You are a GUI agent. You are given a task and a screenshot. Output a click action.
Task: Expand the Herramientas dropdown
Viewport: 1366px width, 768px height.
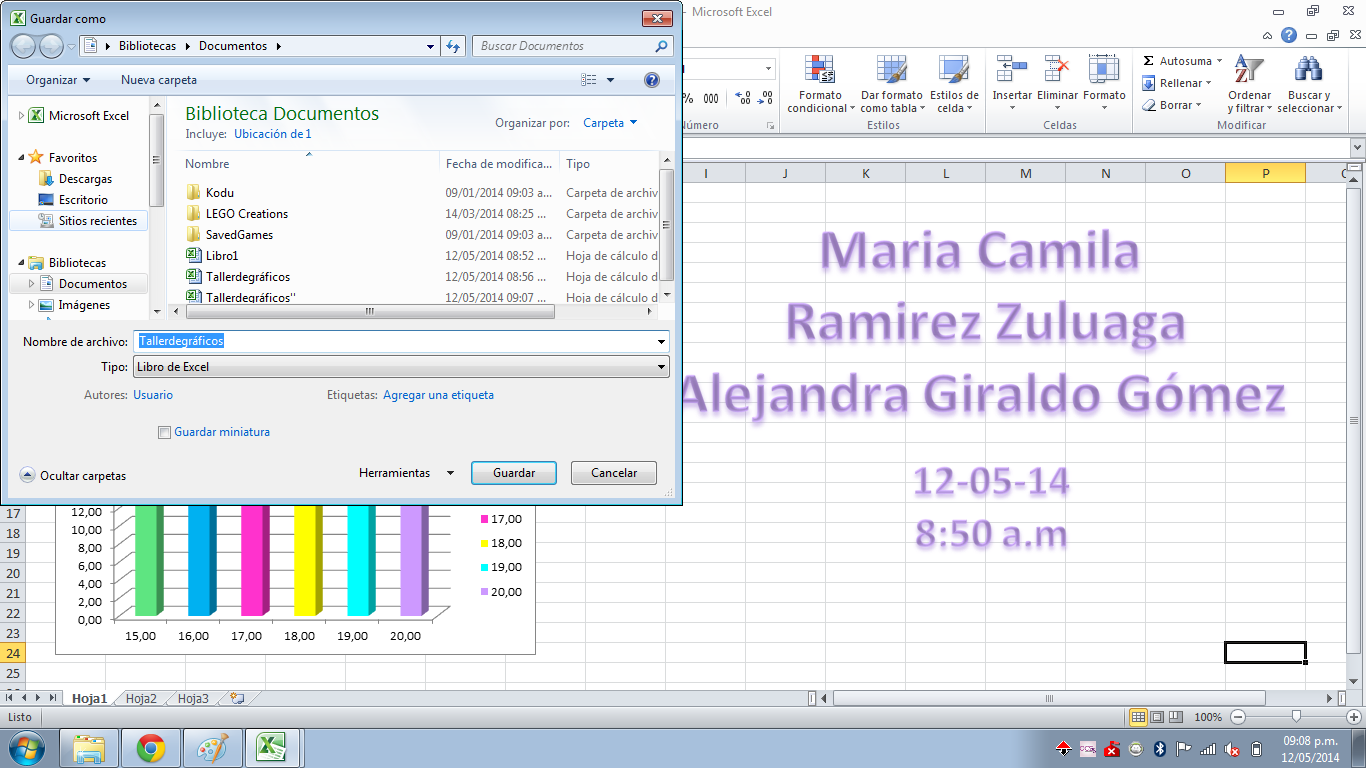[406, 473]
